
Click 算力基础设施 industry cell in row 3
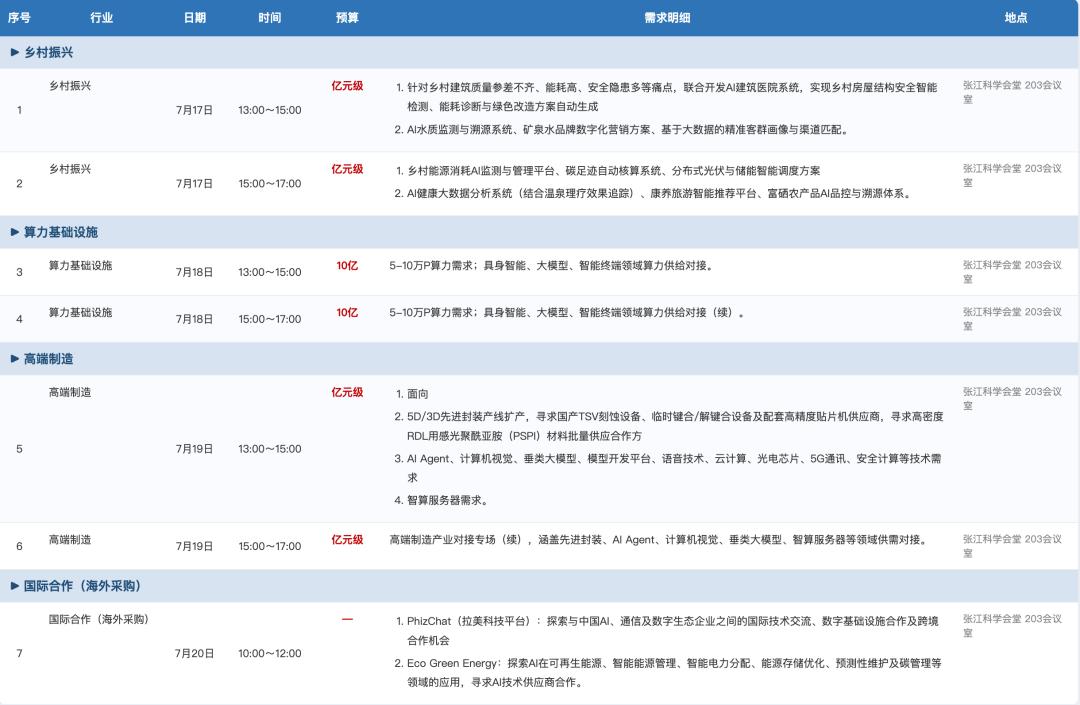tap(80, 266)
